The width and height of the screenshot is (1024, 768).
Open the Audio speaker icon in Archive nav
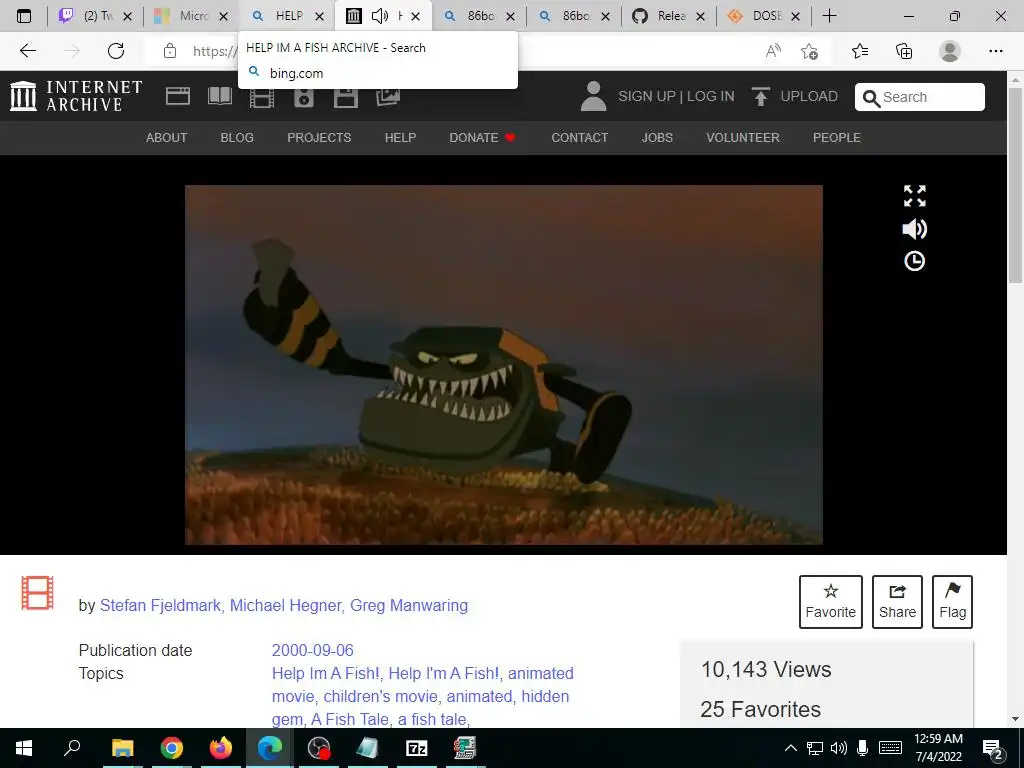pyautogui.click(x=304, y=97)
